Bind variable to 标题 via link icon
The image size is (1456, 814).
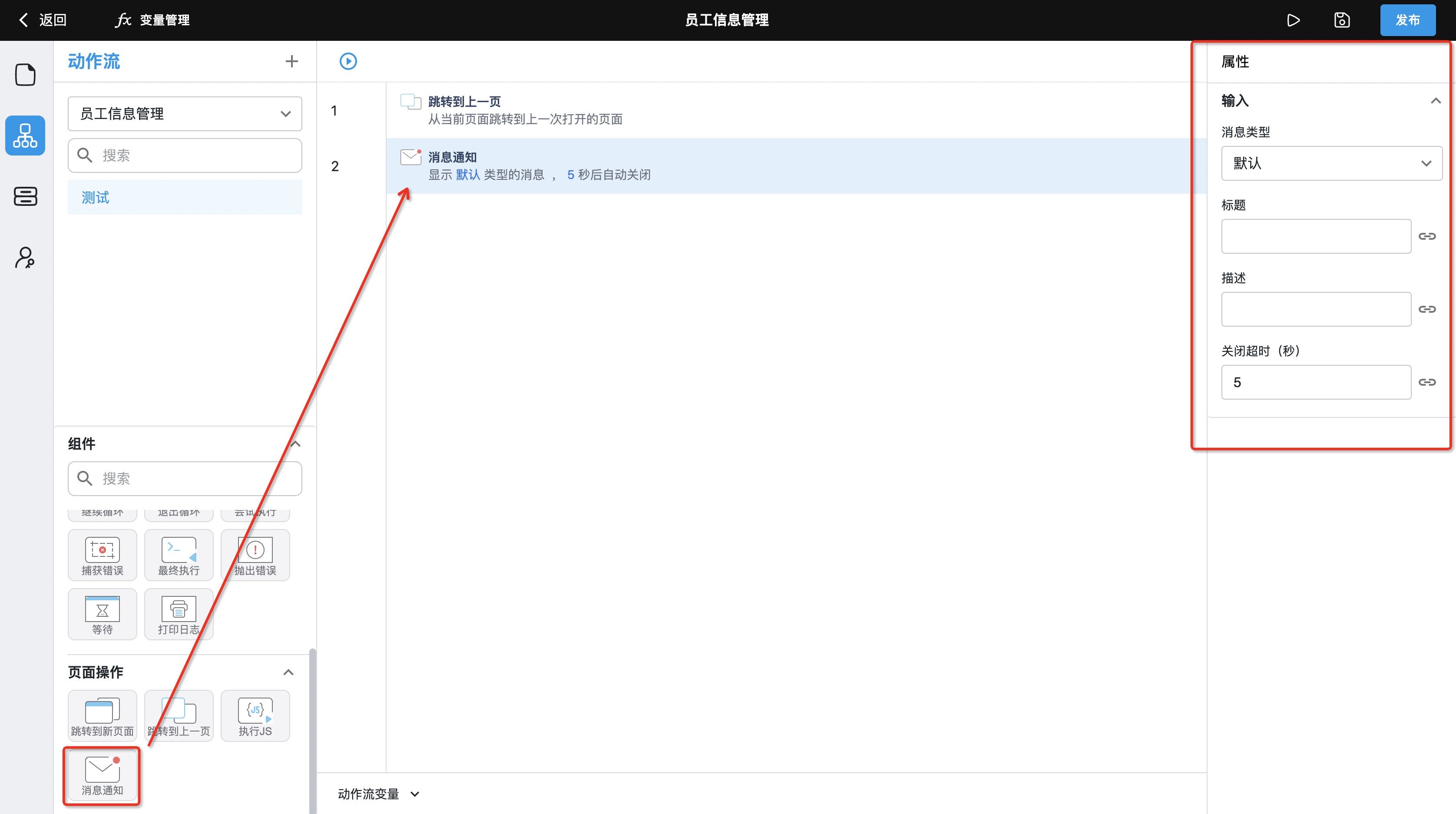(1427, 236)
